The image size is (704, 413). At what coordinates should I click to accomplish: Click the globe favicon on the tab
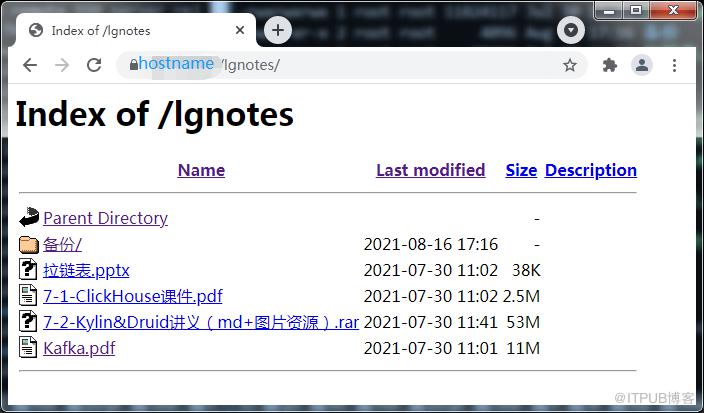tap(35, 31)
